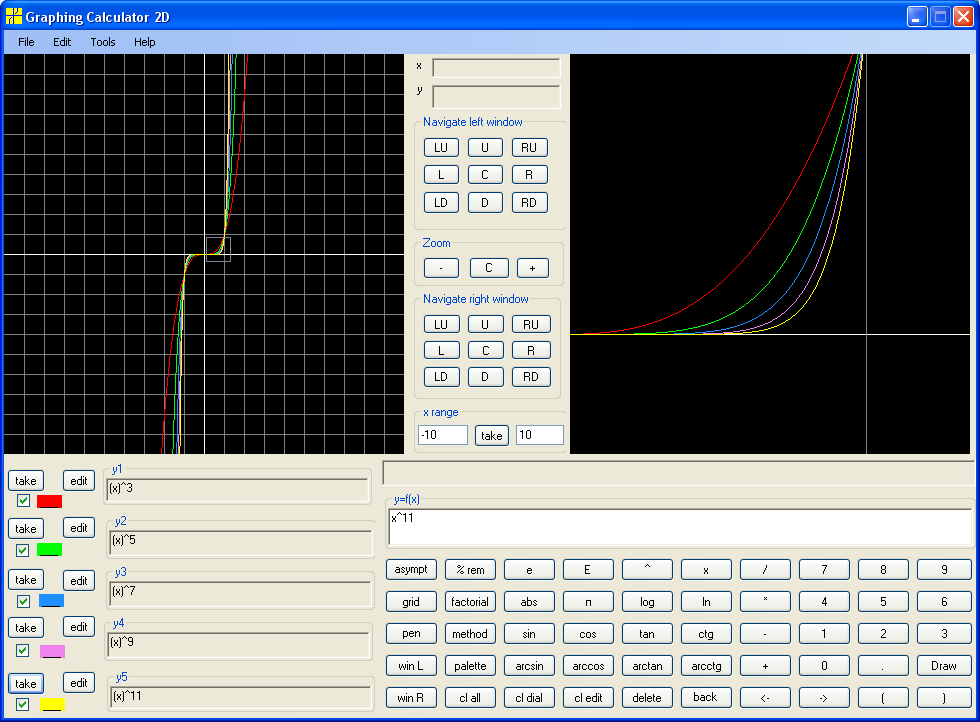This screenshot has height=722, width=980.
Task: Click the edit button for y2
Action: [x=79, y=528]
